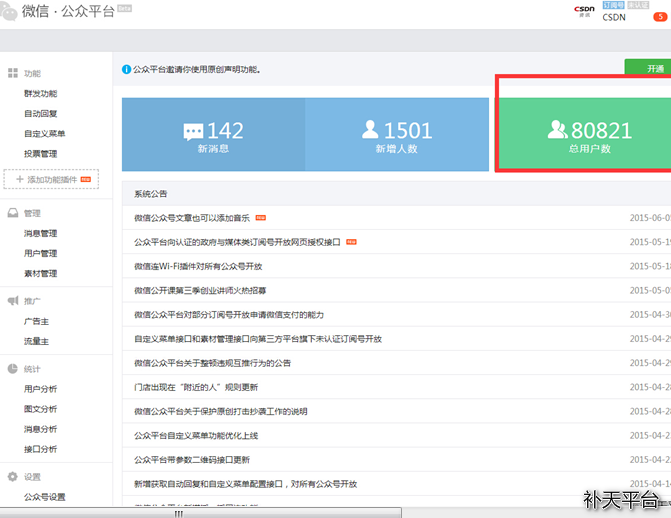The height and width of the screenshot is (518, 671).
Task: Click the person icon beside 1501
Action: pyautogui.click(x=370, y=129)
